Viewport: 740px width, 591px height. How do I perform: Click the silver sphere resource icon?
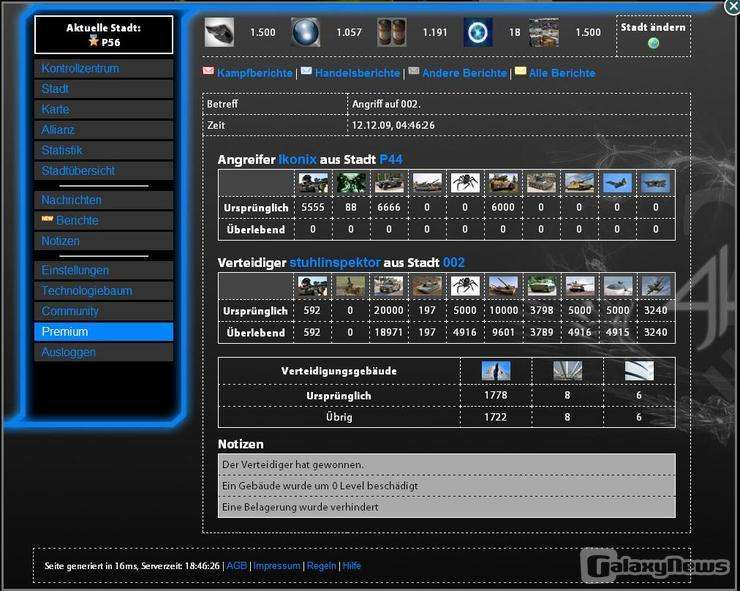pos(305,32)
